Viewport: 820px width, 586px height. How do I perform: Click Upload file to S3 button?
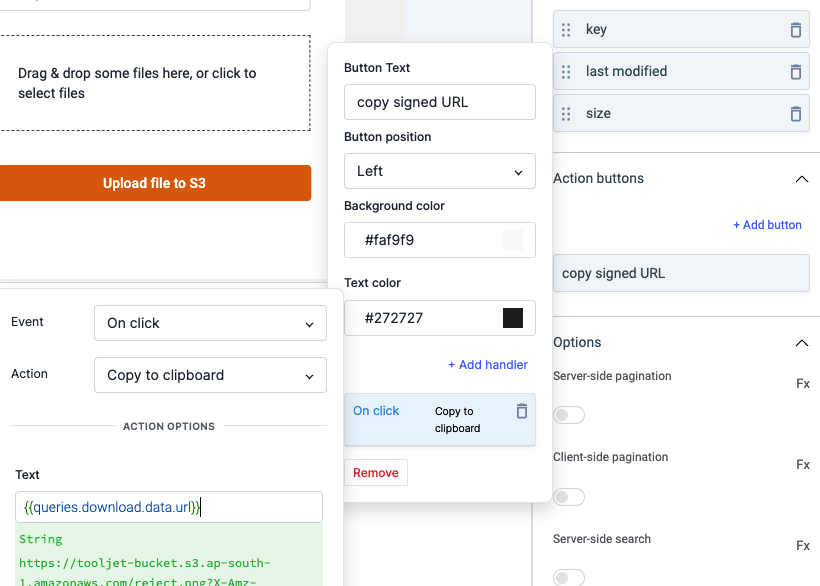(x=155, y=183)
